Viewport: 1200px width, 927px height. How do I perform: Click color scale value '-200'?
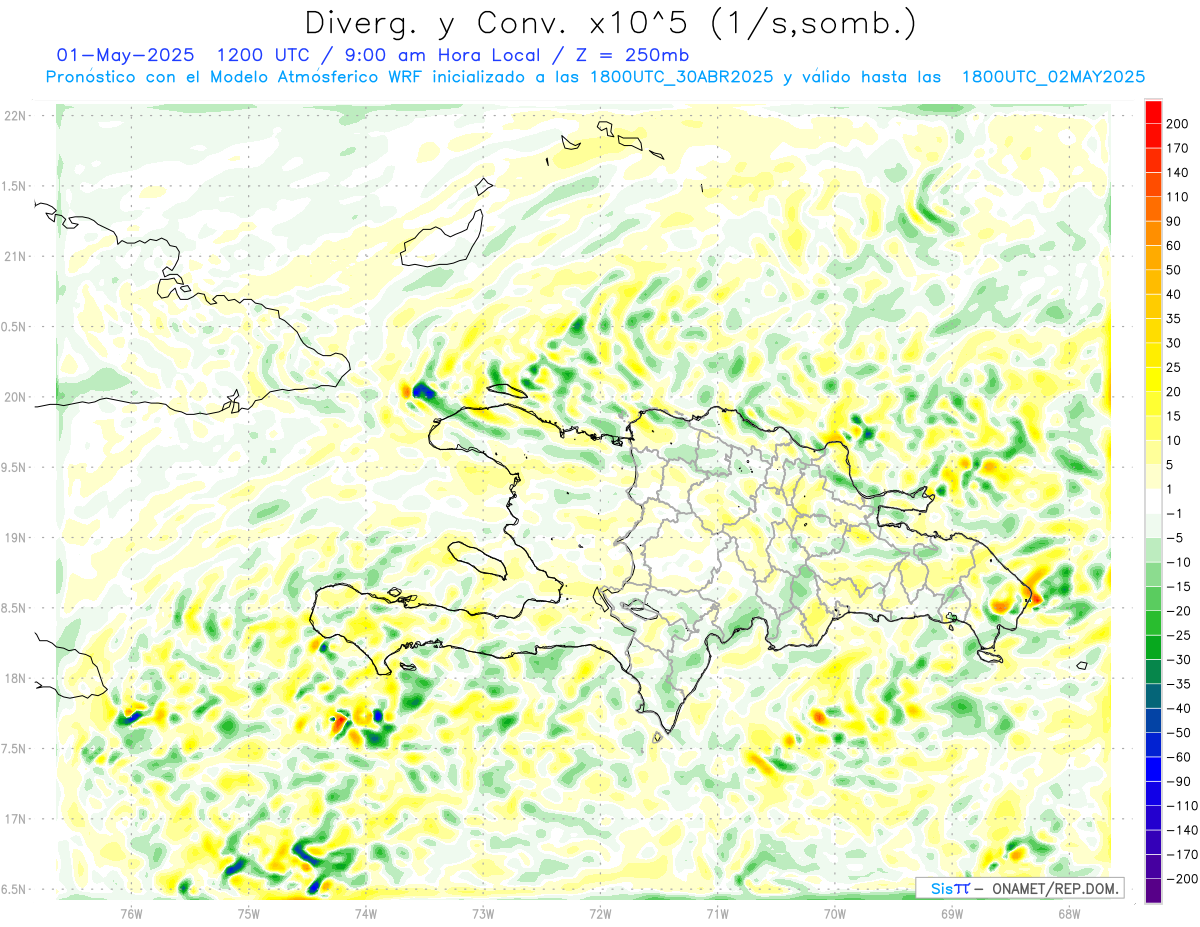pos(1181,878)
